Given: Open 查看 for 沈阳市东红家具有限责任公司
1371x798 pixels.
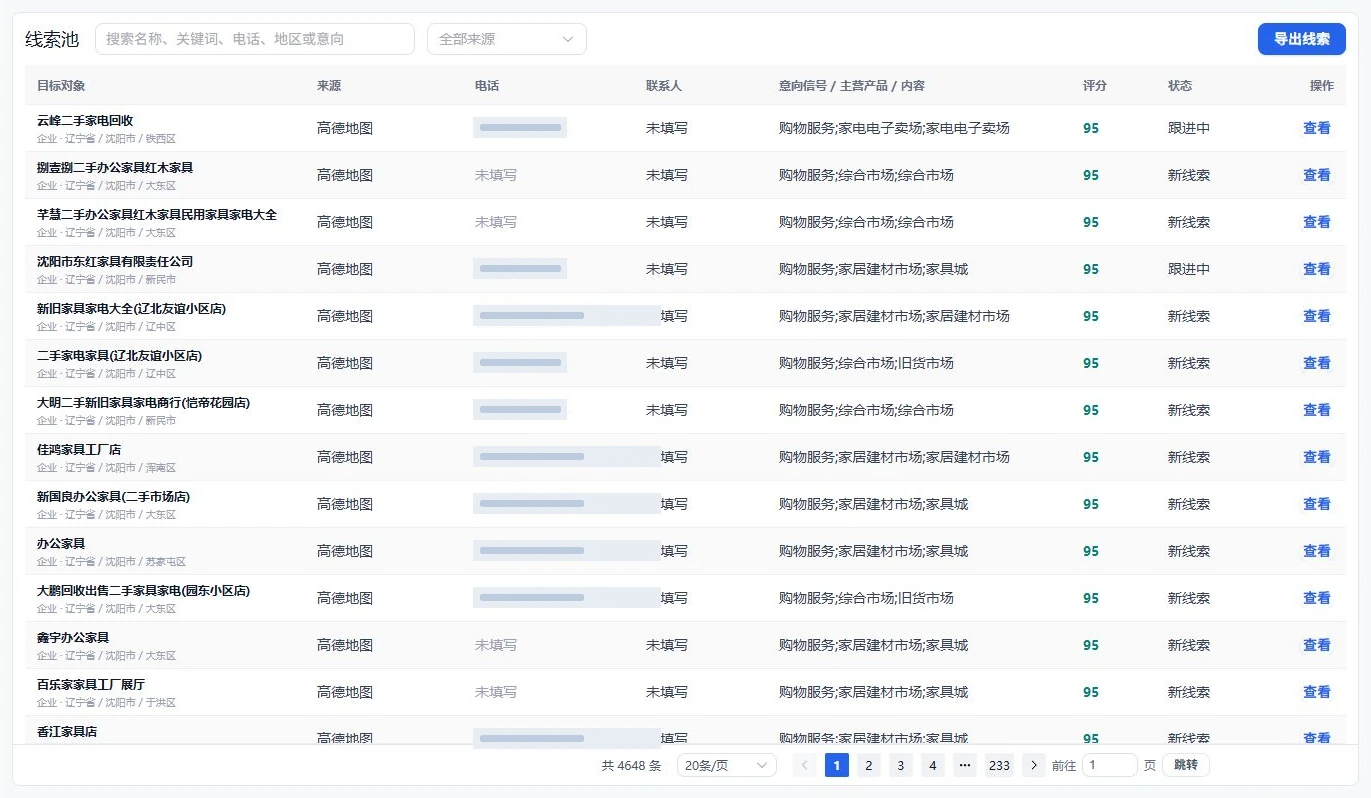Looking at the screenshot, I should tap(1317, 269).
